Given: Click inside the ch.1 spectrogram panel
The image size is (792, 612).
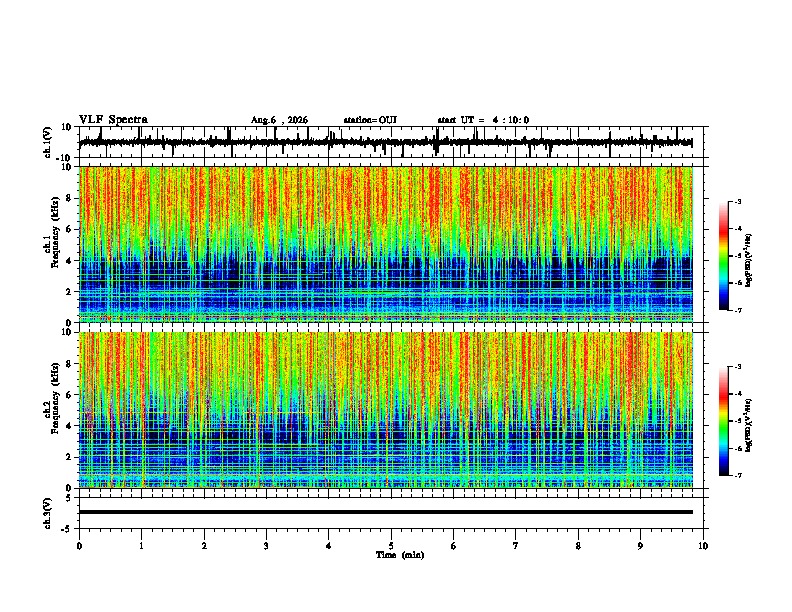Looking at the screenshot, I should click(386, 244).
